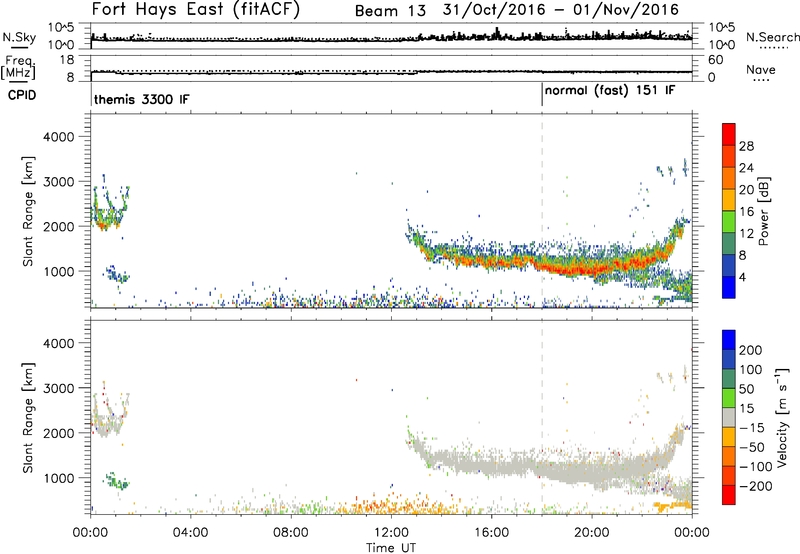This screenshot has width=800, height=554.
Task: Select the date range '31/Oct/2016 - 01/Nov/2016'
Action: [561, 10]
